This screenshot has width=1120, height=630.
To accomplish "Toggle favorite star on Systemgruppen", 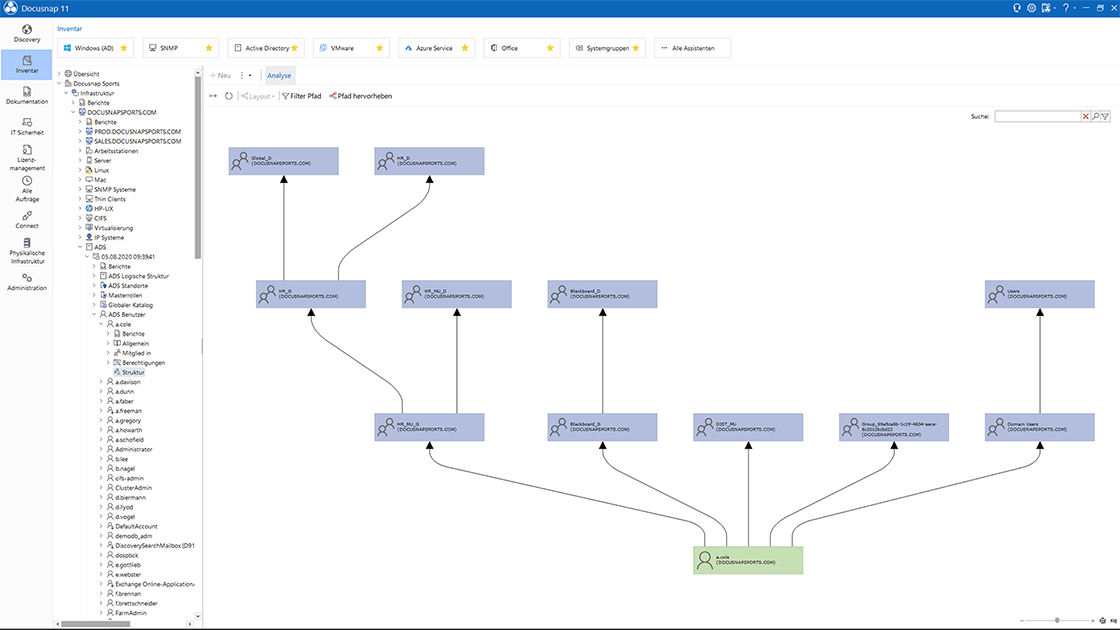I will pyautogui.click(x=636, y=48).
